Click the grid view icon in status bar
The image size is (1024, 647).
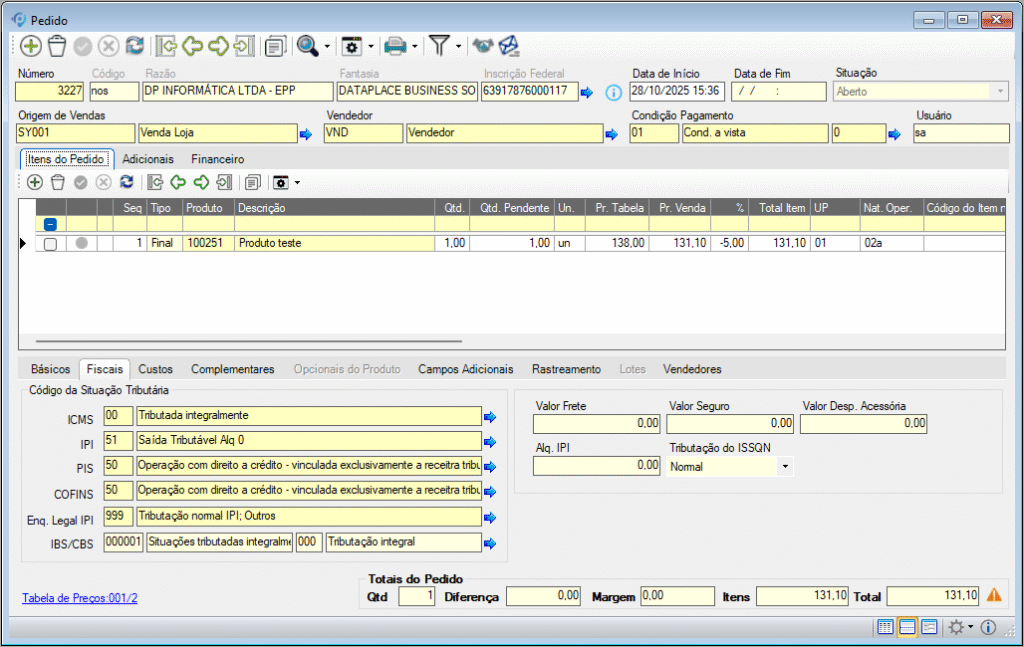885,627
